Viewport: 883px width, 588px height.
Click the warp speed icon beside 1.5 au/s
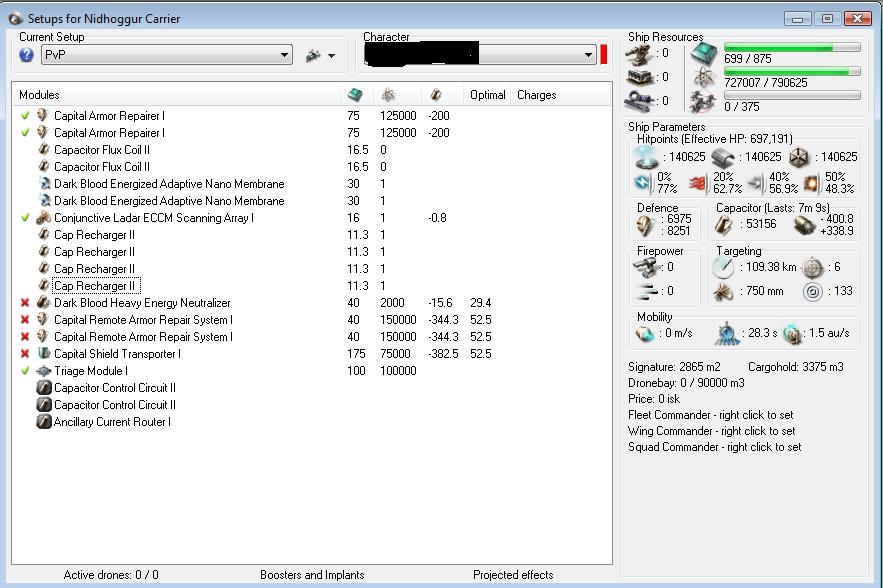click(x=792, y=333)
